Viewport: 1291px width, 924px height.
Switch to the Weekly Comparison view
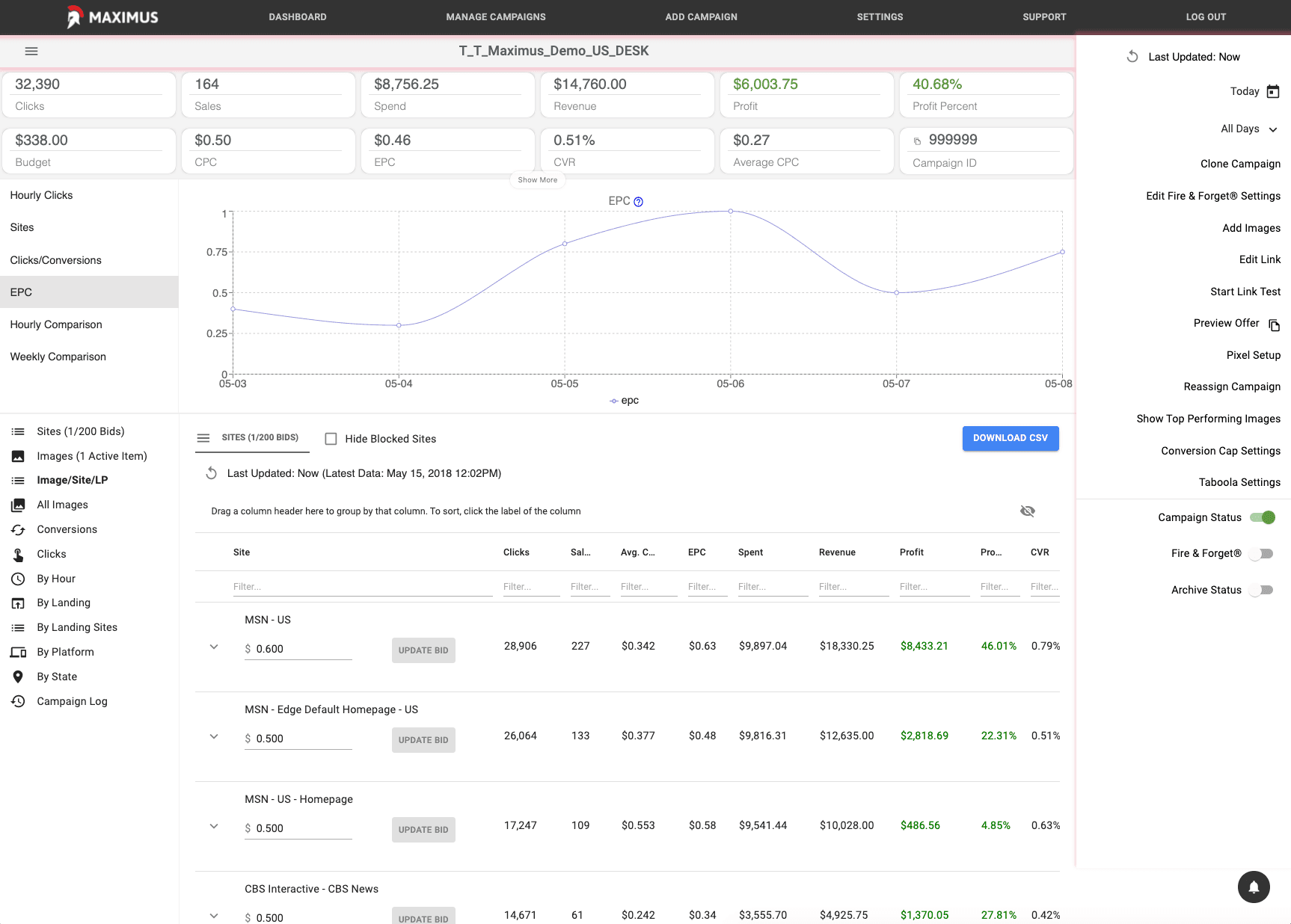pyautogui.click(x=58, y=357)
